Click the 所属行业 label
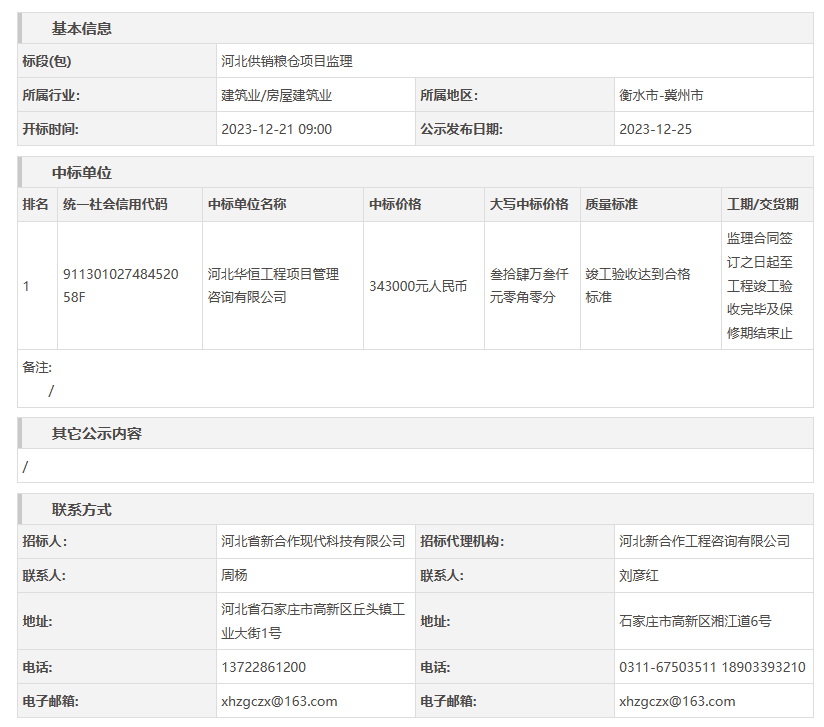Viewport: 824px width, 727px height. (51, 95)
